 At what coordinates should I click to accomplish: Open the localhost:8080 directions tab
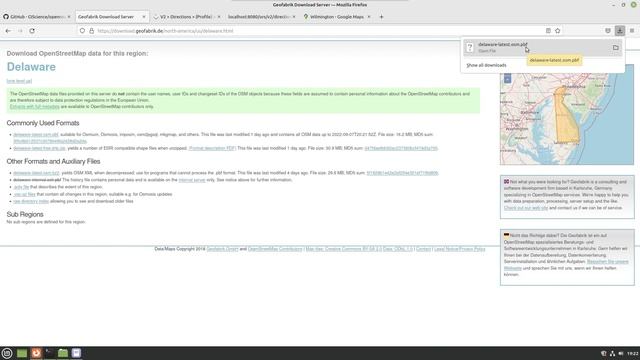coord(261,17)
